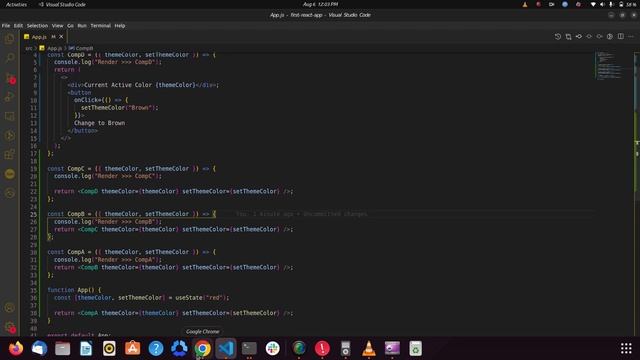Click the 'const CompC' declaration line
The width and height of the screenshot is (640, 360).
pyautogui.click(x=131, y=169)
